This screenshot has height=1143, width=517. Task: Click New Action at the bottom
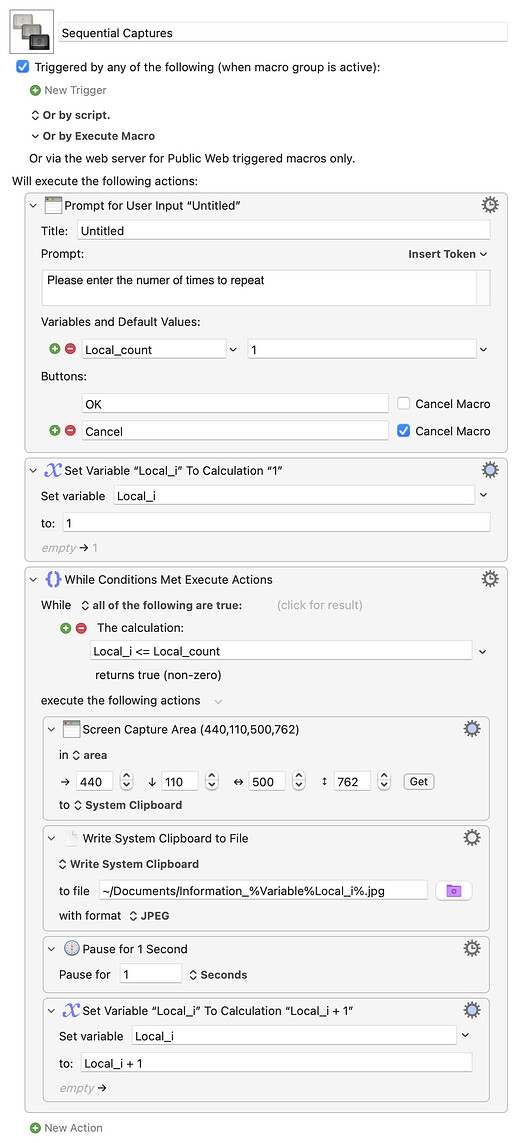click(x=66, y=1128)
